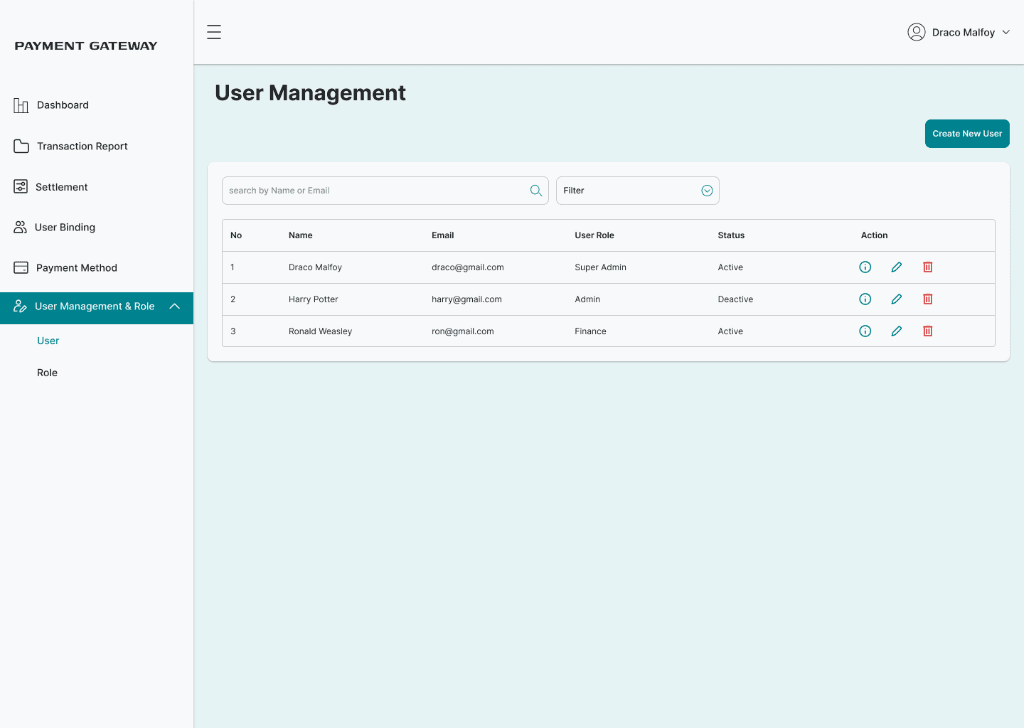Collapse the User Management & Role chevron
The image size is (1024, 728).
174,306
